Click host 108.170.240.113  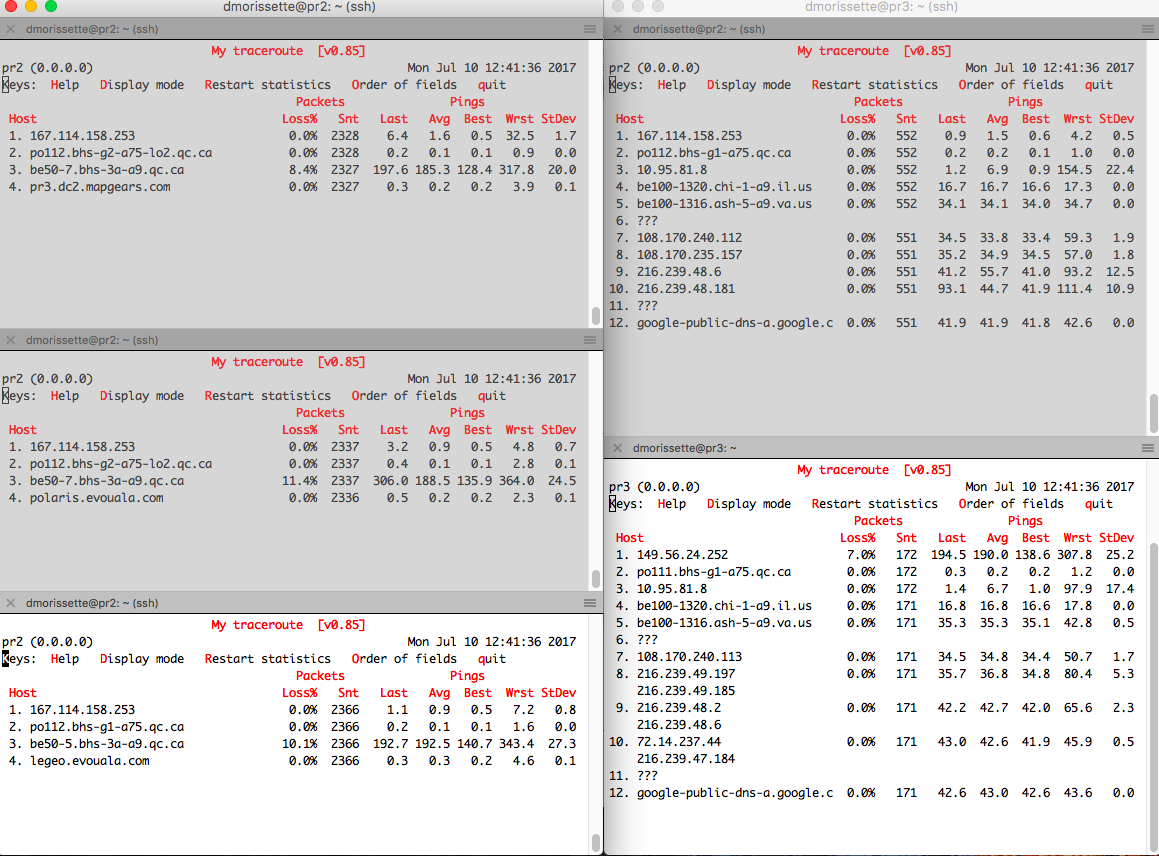click(690, 657)
